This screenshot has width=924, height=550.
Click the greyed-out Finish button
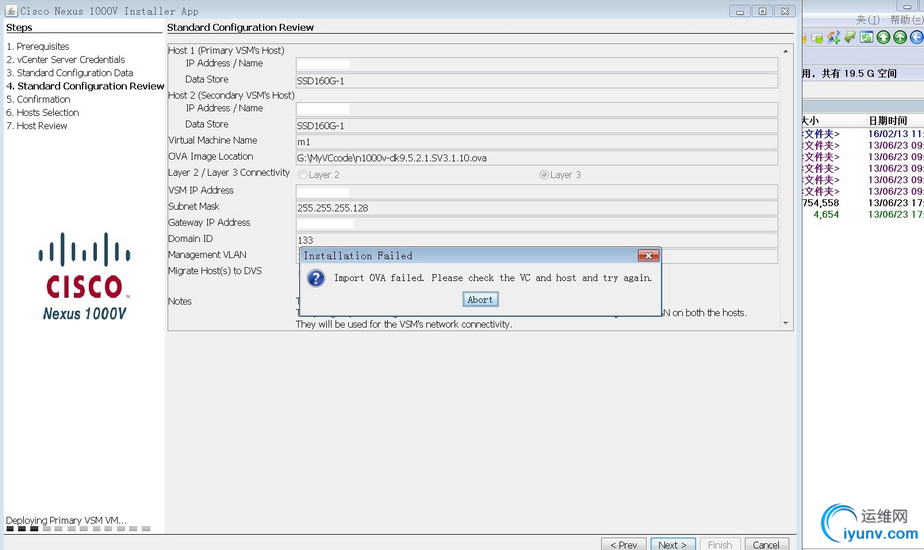coord(720,544)
